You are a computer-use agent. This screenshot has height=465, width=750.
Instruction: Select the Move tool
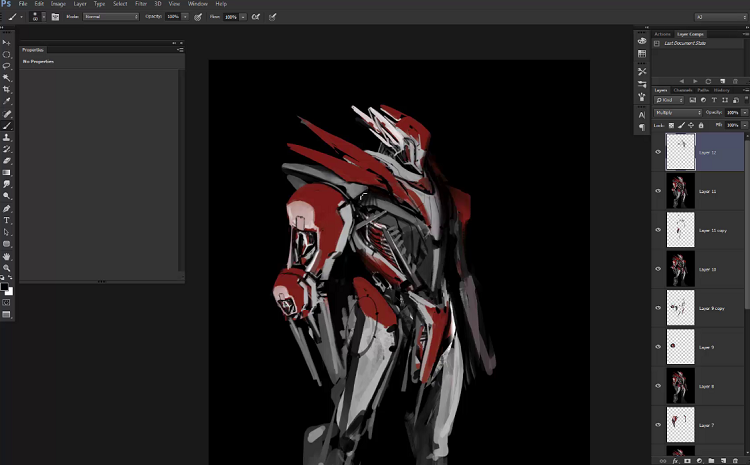6,43
